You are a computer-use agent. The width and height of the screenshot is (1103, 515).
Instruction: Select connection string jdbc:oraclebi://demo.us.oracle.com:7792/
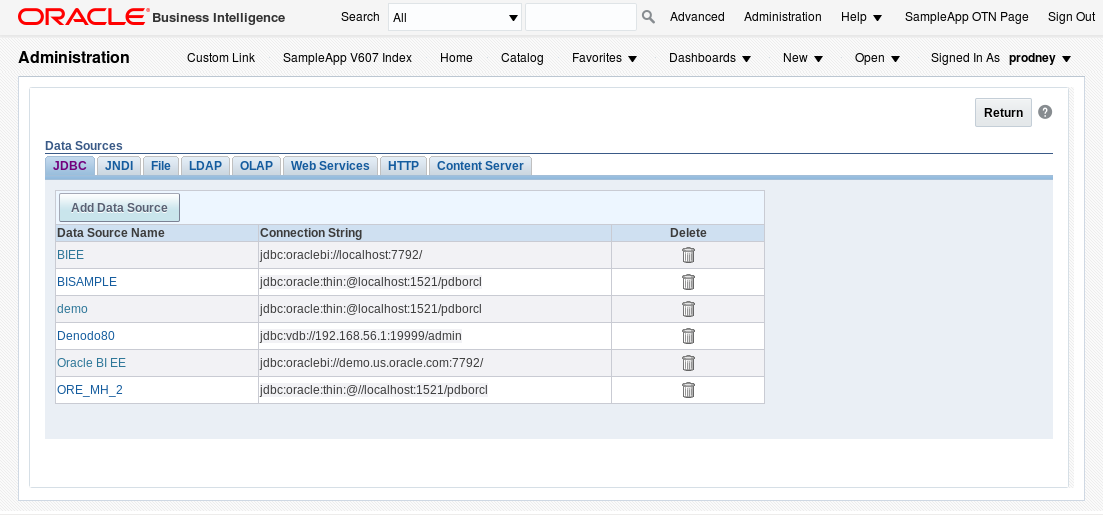(x=371, y=363)
